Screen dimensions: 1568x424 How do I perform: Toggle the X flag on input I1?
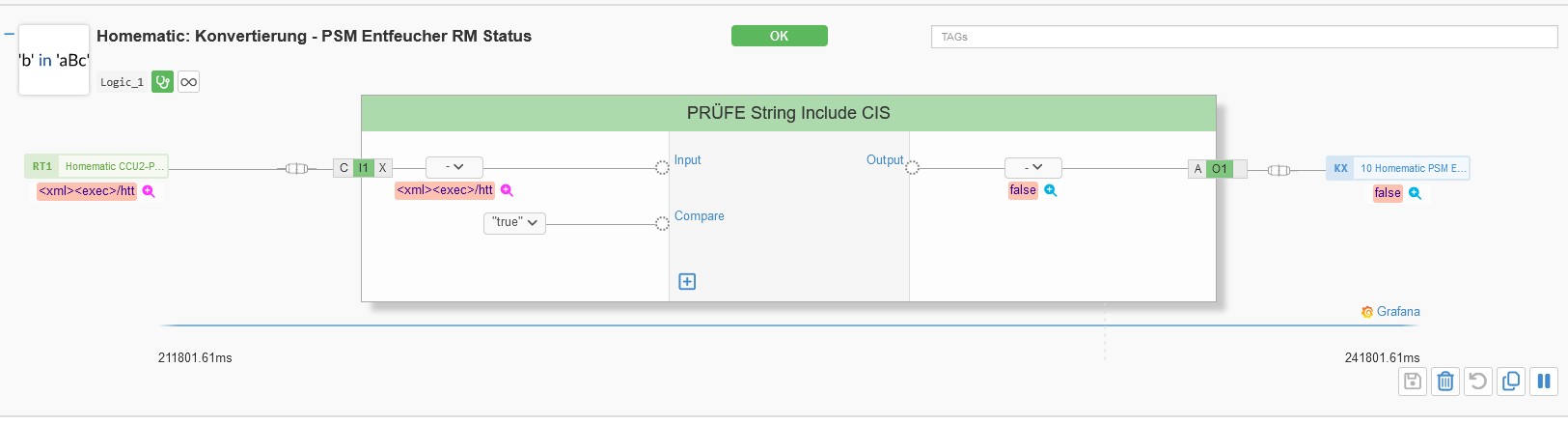click(383, 168)
